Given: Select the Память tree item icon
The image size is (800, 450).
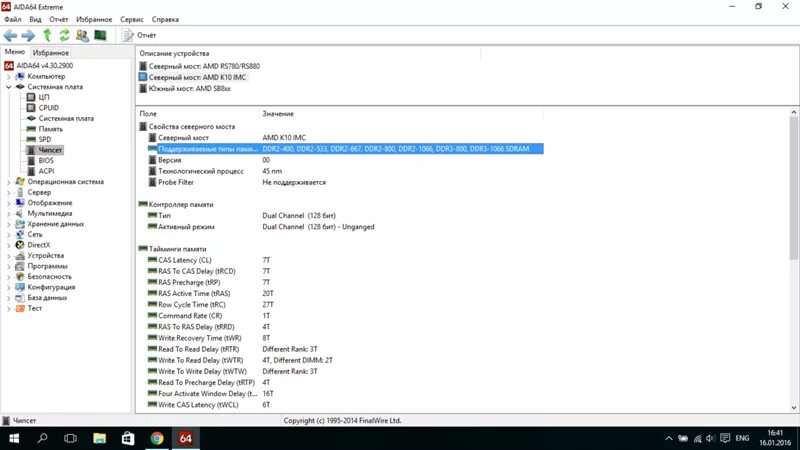Looking at the screenshot, I should click(x=31, y=129).
